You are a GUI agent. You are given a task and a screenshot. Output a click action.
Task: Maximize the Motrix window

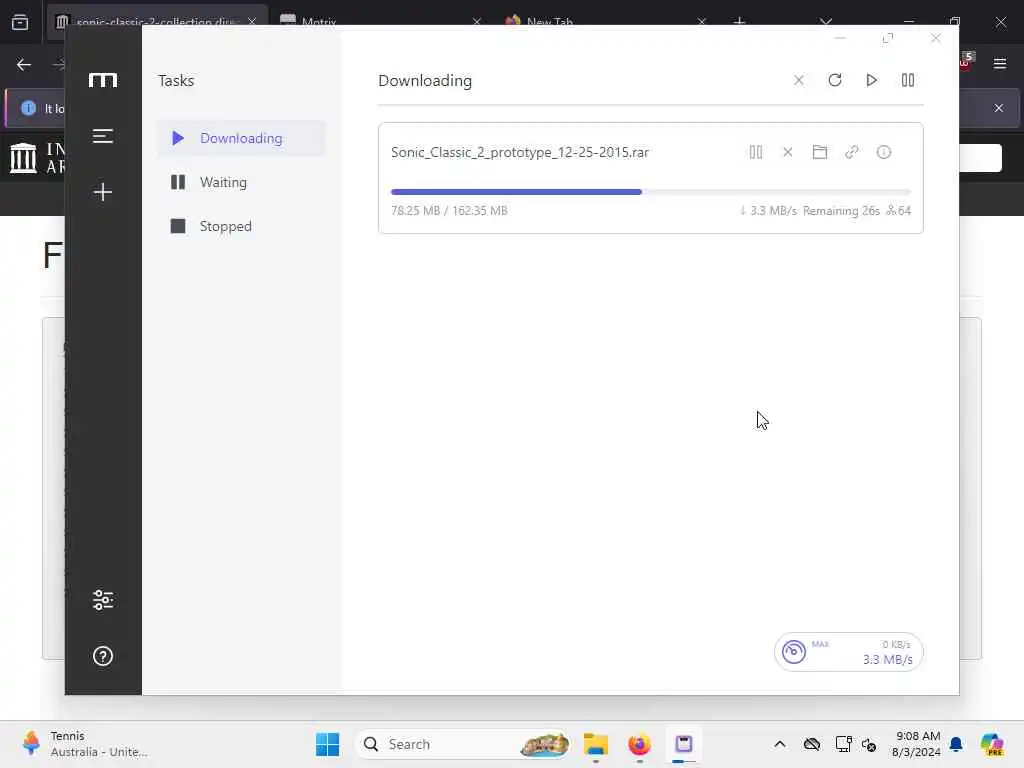point(888,39)
